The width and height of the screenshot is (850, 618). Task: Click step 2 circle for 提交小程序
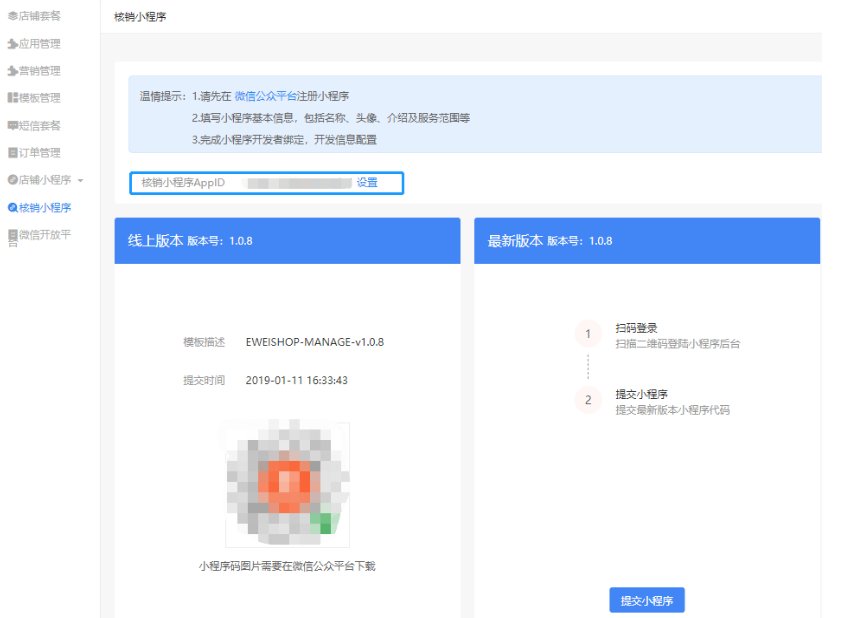click(588, 400)
